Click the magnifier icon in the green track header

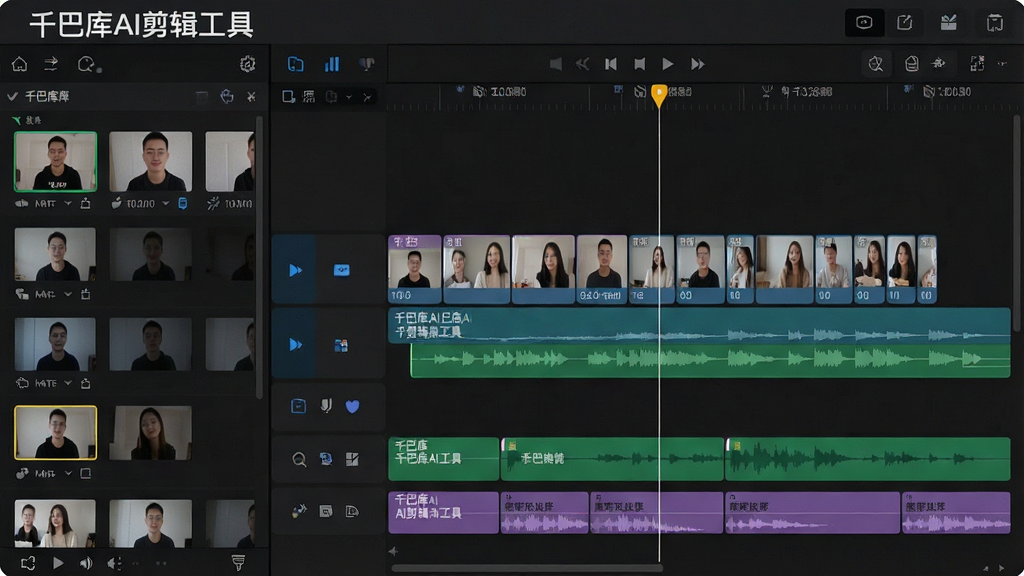click(x=299, y=459)
